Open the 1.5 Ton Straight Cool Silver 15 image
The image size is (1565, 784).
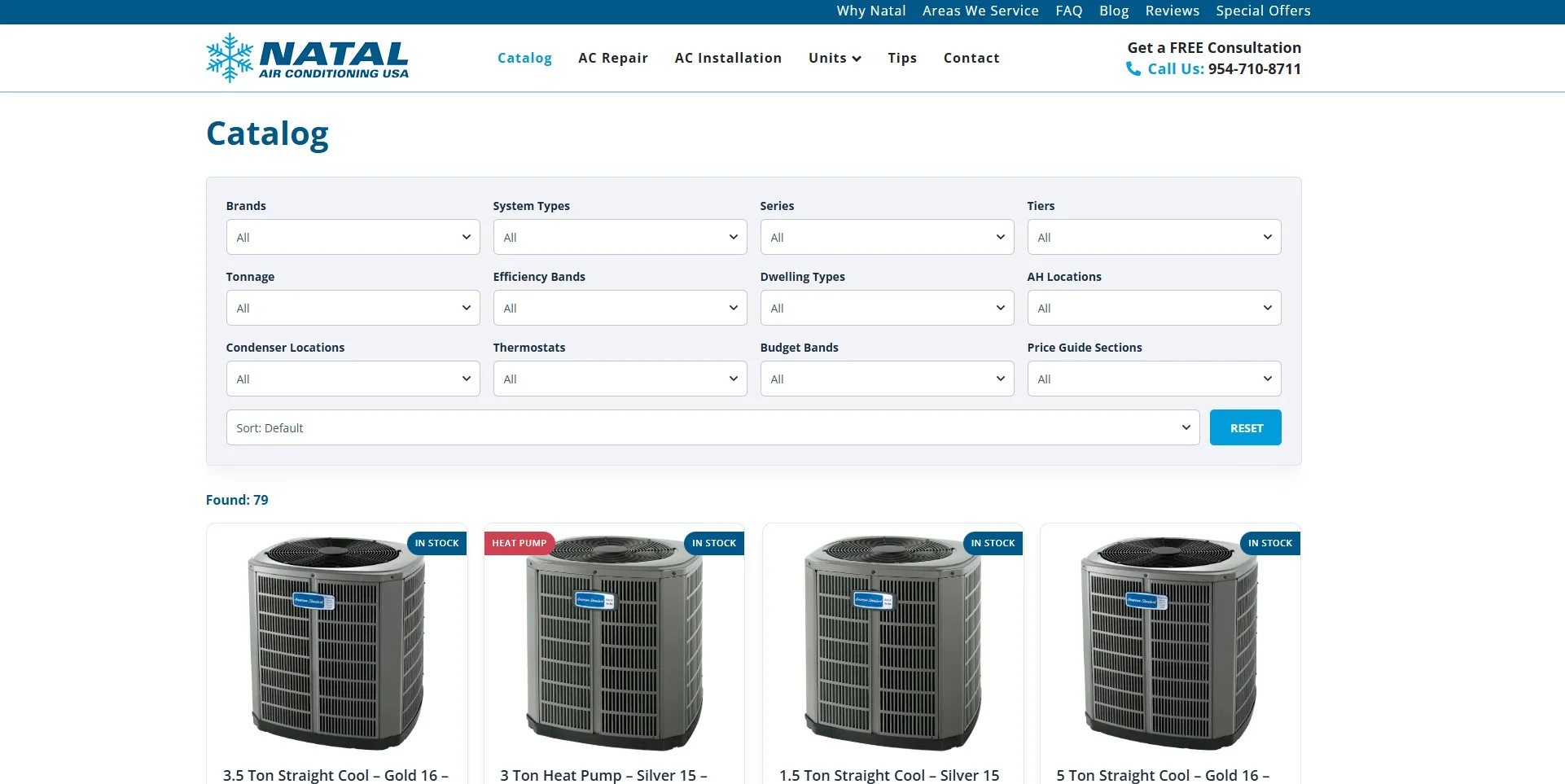[x=892, y=643]
